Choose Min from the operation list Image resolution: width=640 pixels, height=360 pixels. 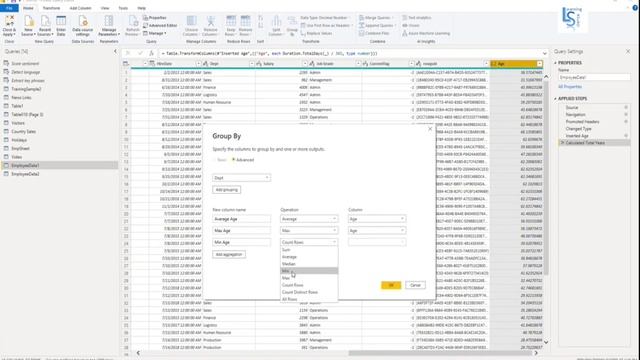(x=309, y=271)
